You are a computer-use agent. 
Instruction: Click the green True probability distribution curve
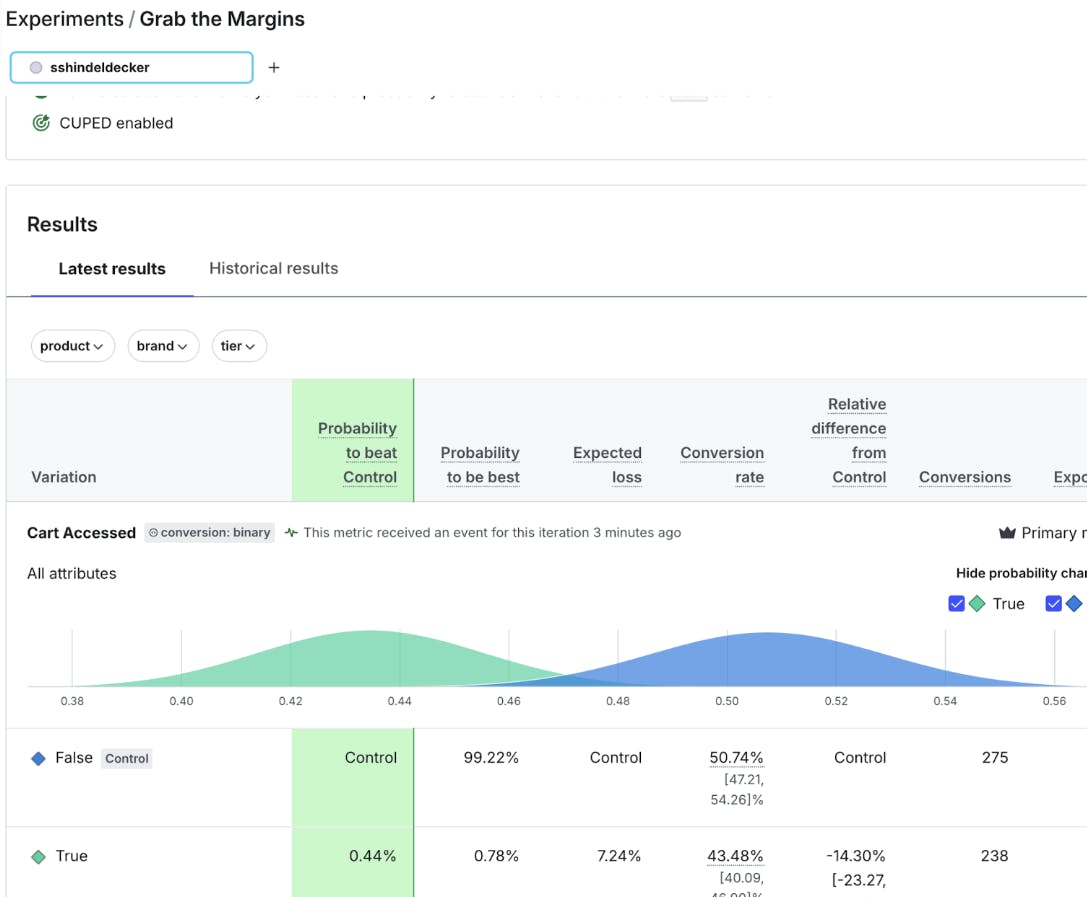click(370, 660)
